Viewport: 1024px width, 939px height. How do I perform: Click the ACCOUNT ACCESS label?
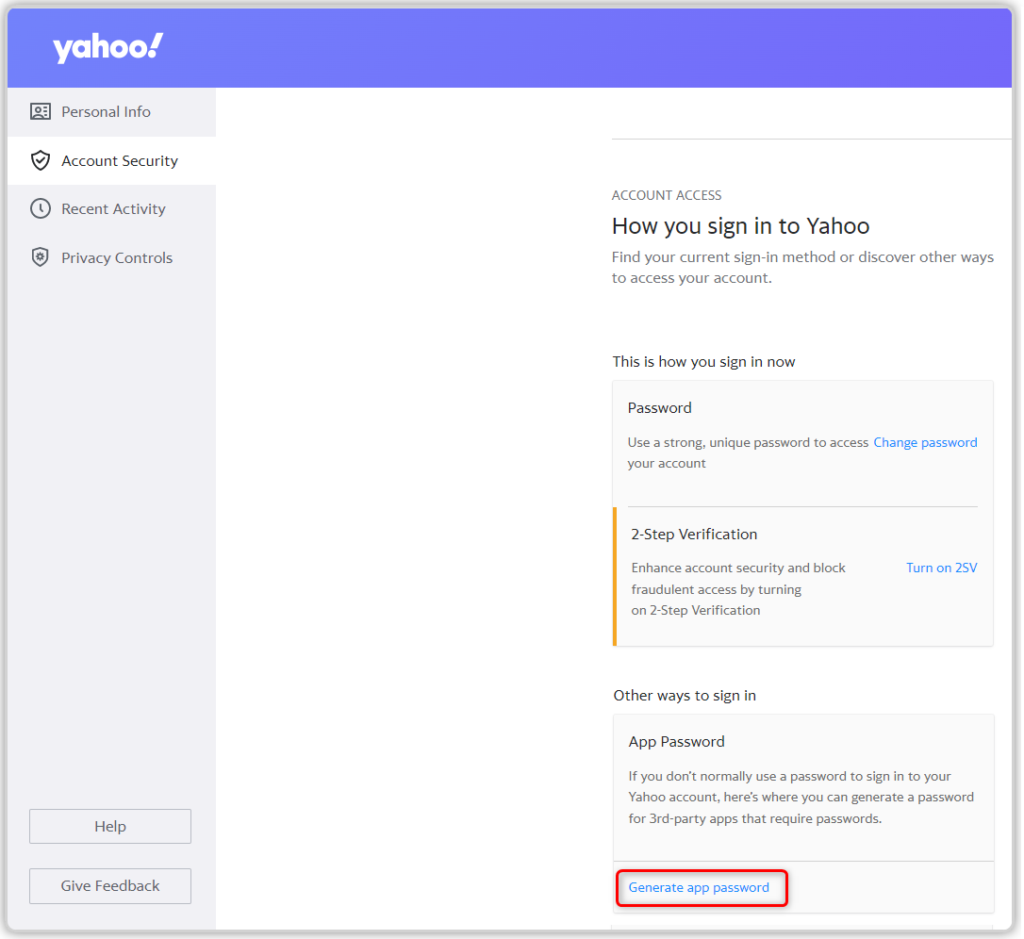666,195
